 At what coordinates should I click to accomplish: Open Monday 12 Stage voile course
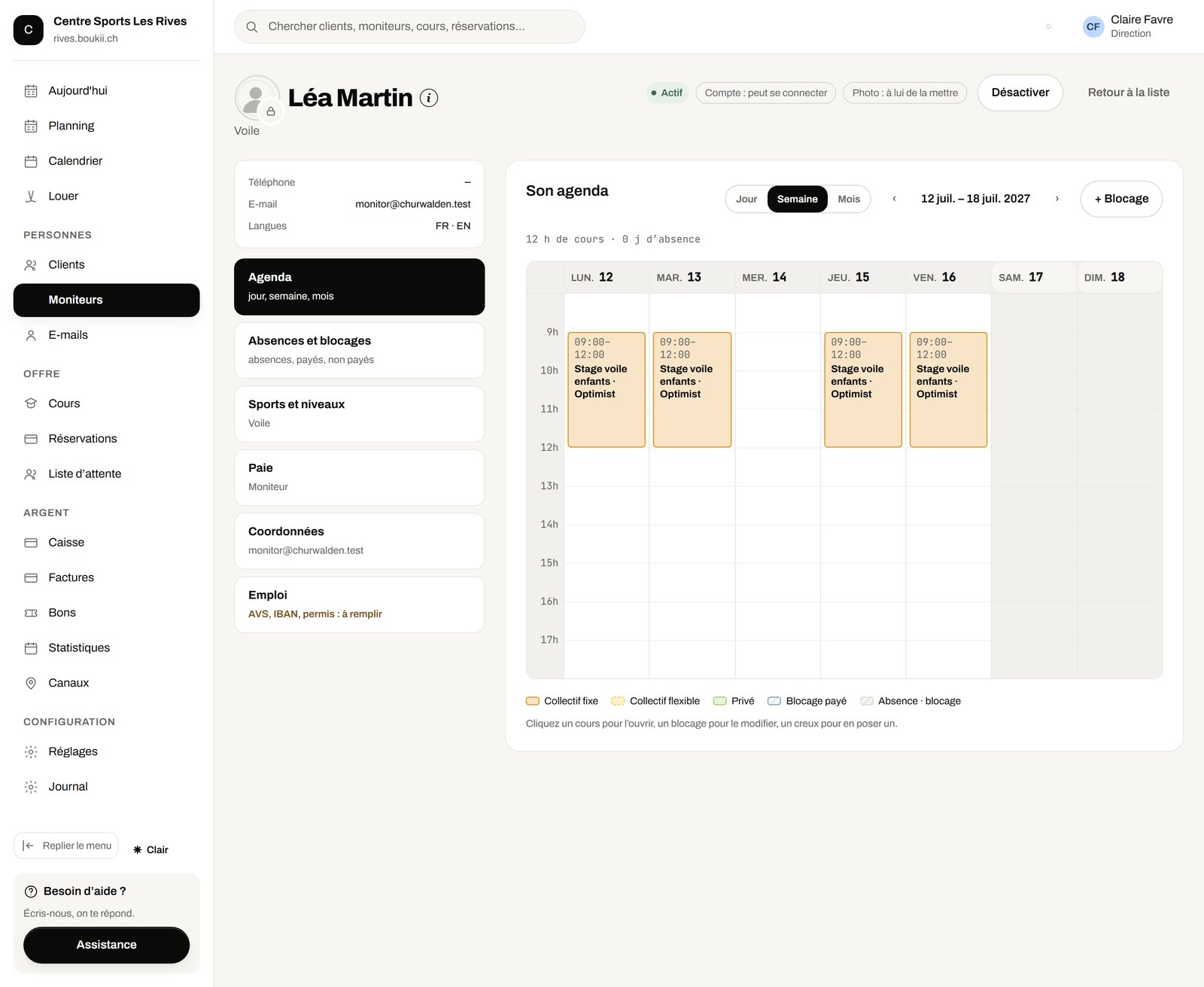point(606,390)
